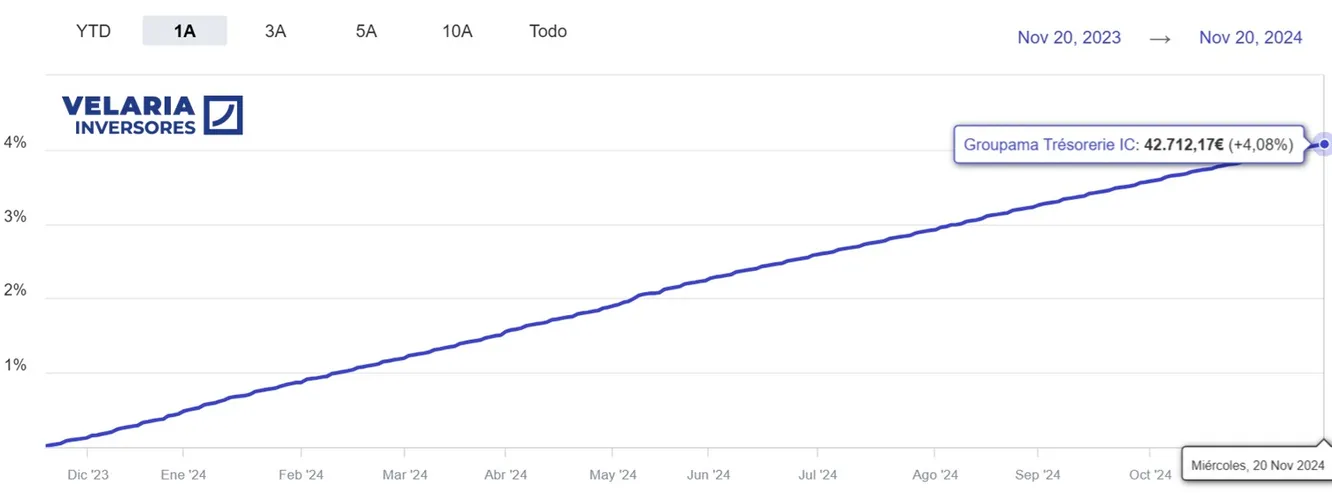Click the arrow between the dates
The height and width of the screenshot is (493, 1332).
coord(1160,38)
